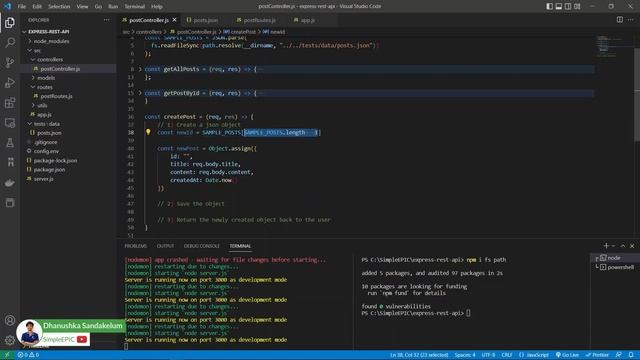640x360 pixels.
Task: Unfold getPostById function at line 15
Action: (x=140, y=93)
